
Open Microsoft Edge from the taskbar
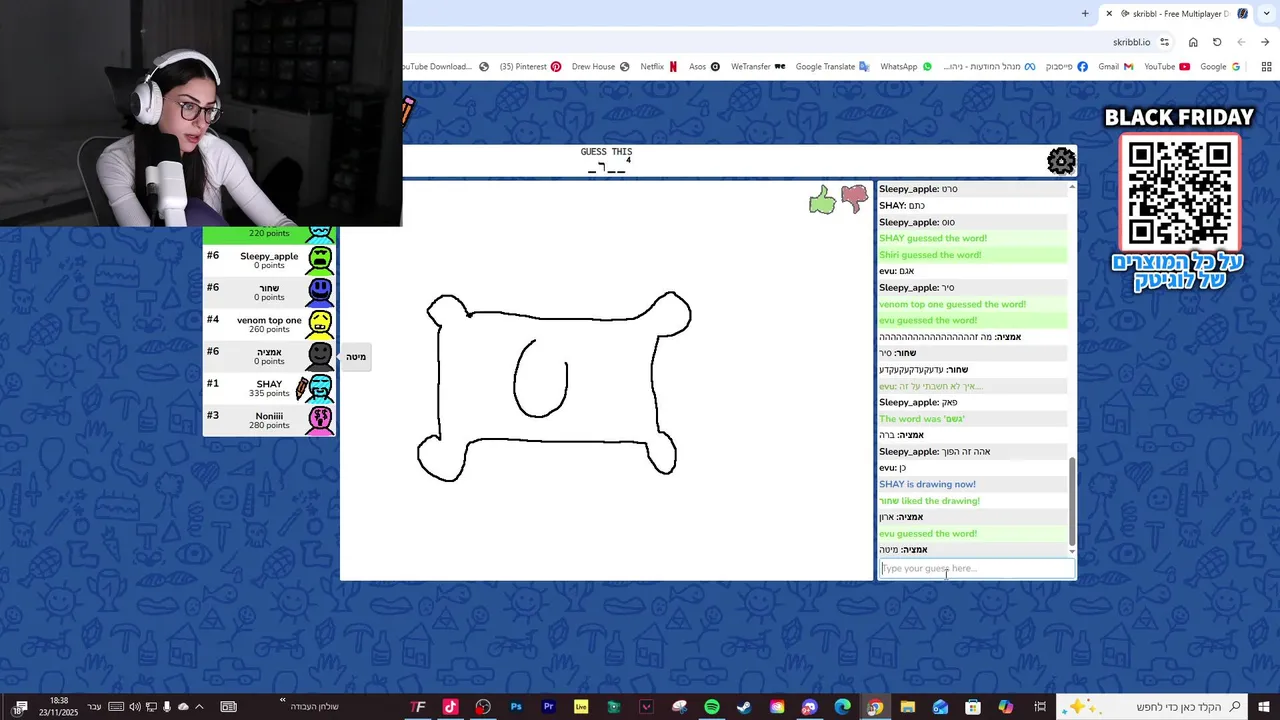[842, 707]
